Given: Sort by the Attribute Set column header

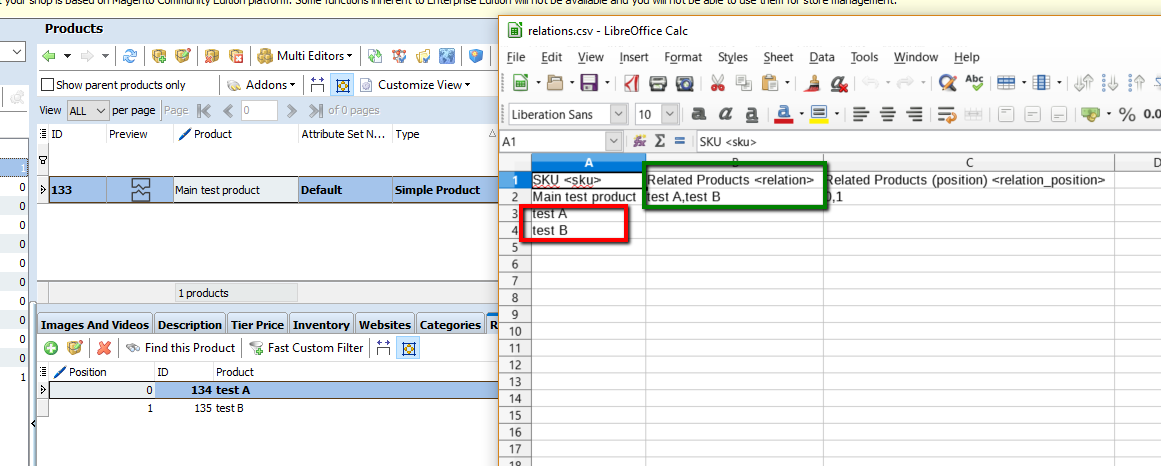Looking at the screenshot, I should point(345,134).
